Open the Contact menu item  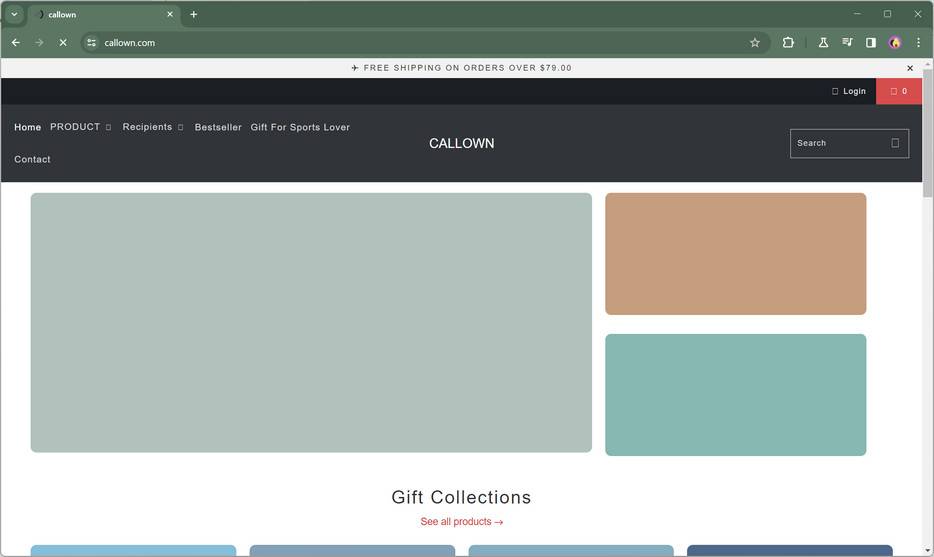click(x=32, y=159)
